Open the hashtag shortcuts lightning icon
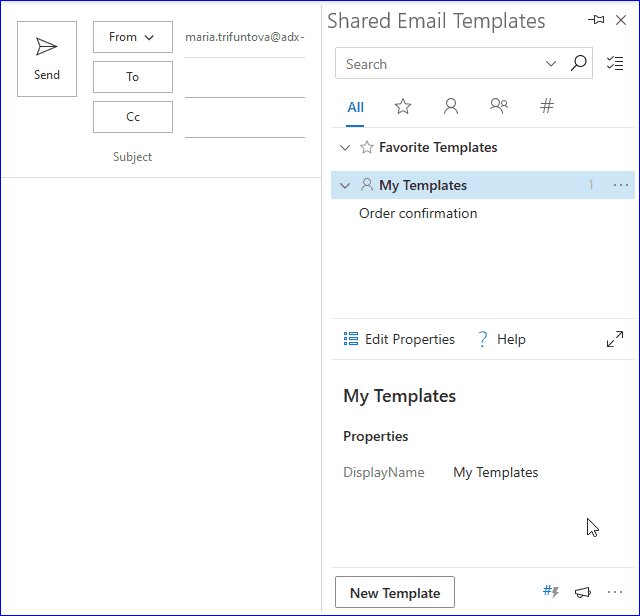The image size is (640, 616). (x=551, y=591)
